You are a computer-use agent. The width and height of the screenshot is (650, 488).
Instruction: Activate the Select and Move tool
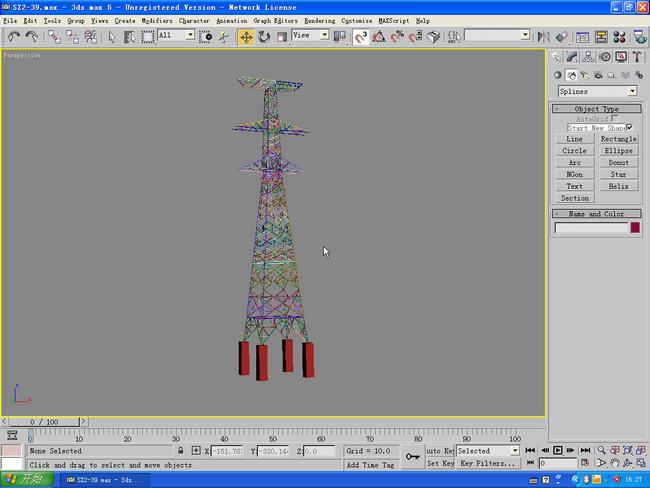click(x=246, y=37)
